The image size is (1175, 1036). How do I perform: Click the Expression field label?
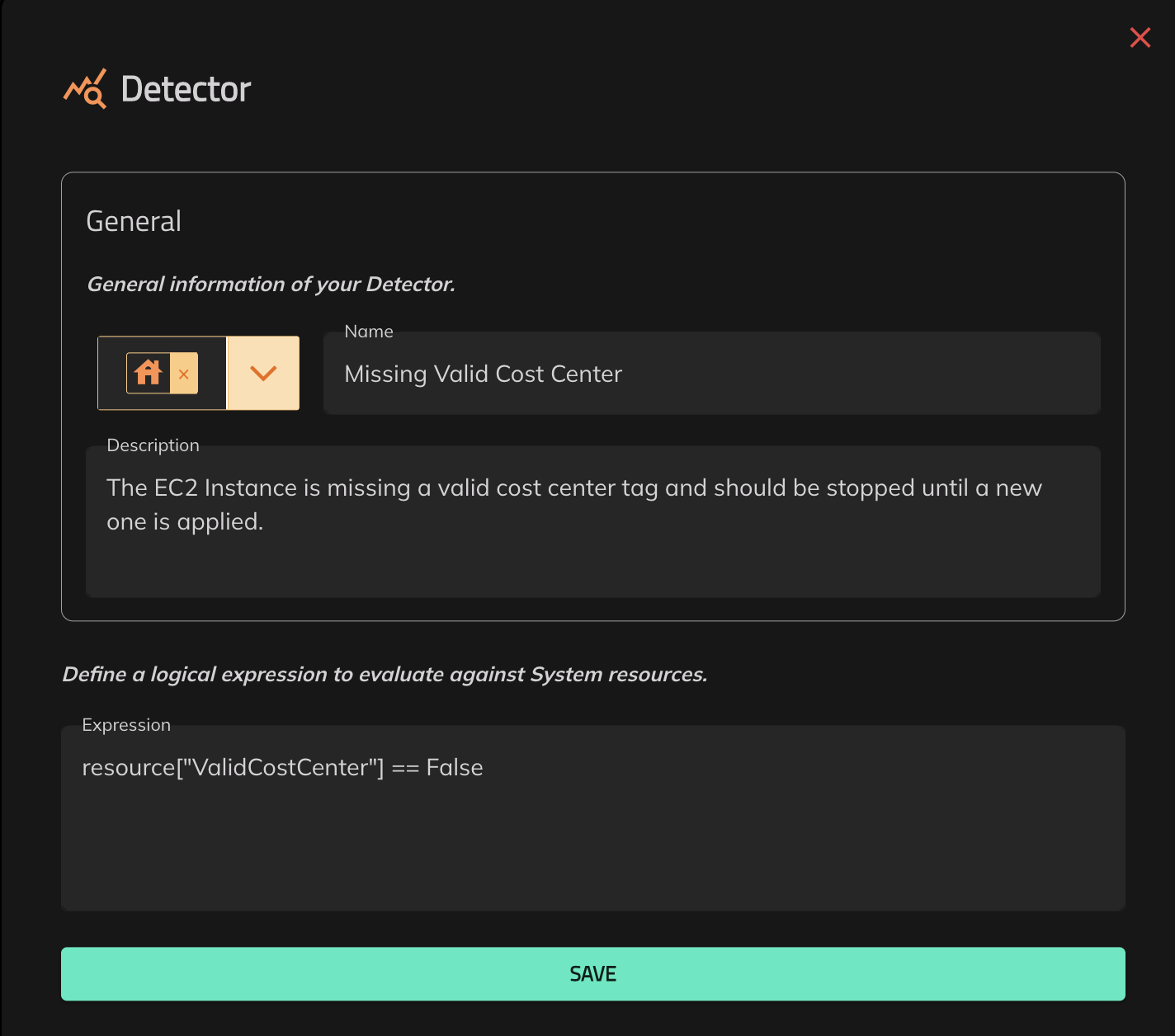[x=126, y=725]
